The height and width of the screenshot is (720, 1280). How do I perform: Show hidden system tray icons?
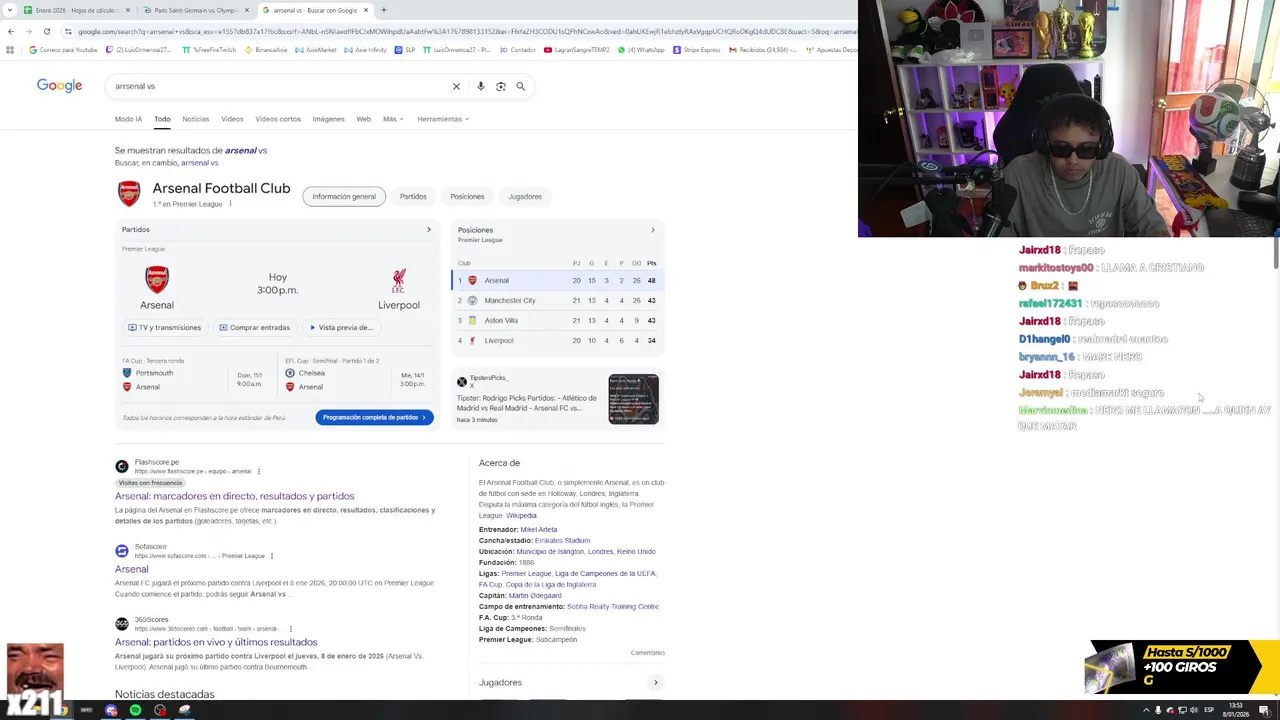[1146, 710]
